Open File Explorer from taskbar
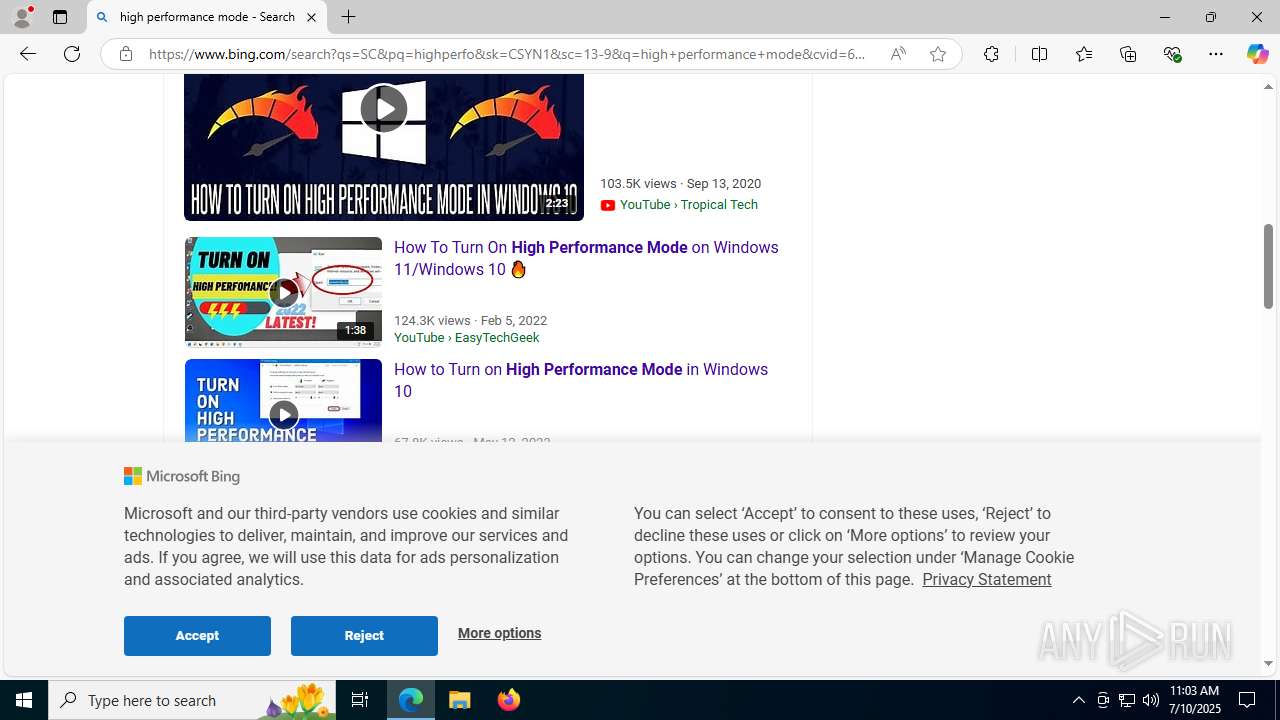The width and height of the screenshot is (1280, 720). click(x=460, y=700)
